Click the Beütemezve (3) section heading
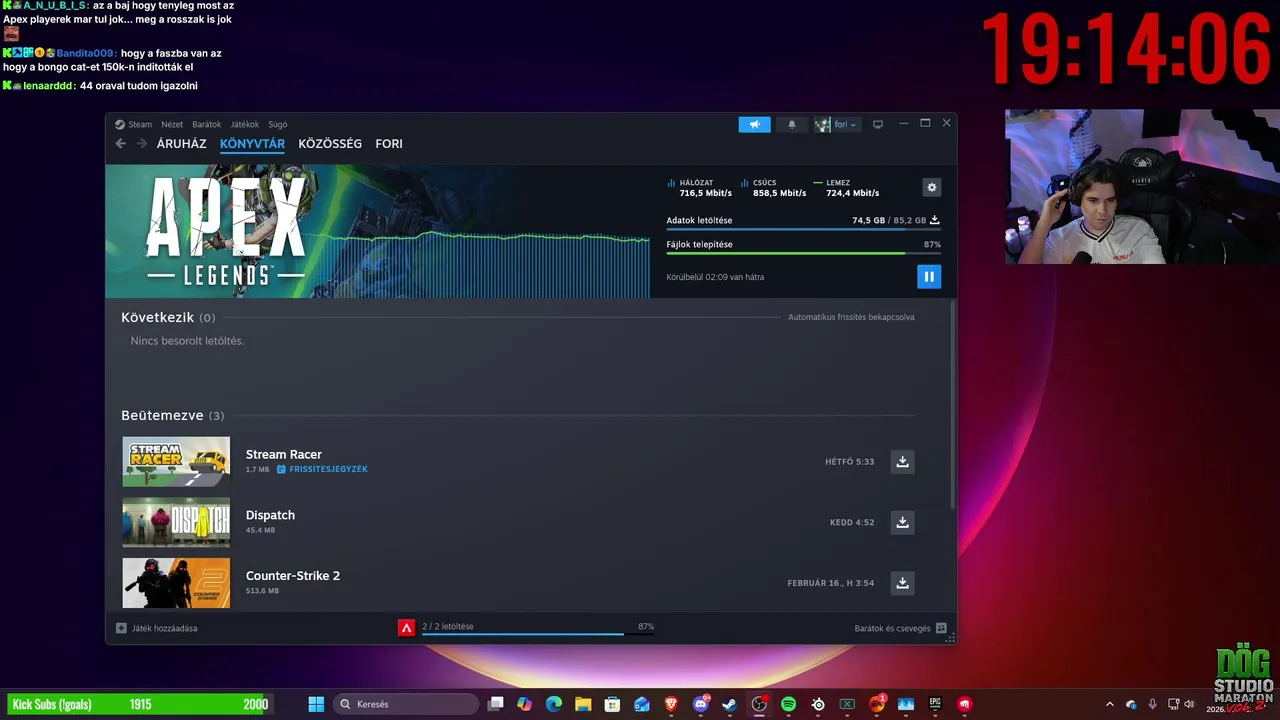This screenshot has width=1280, height=720. coord(172,415)
